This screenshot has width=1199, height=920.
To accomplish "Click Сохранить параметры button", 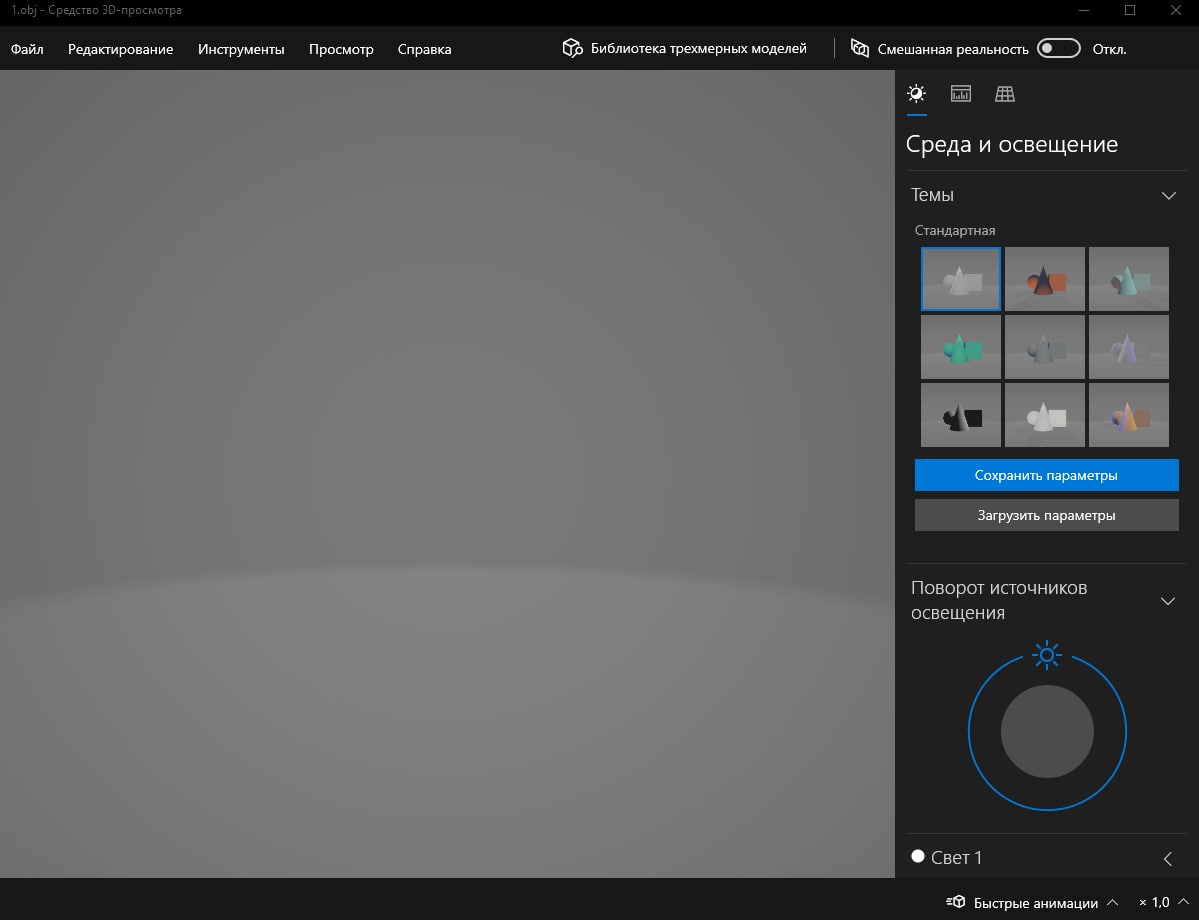I will click(x=1046, y=475).
